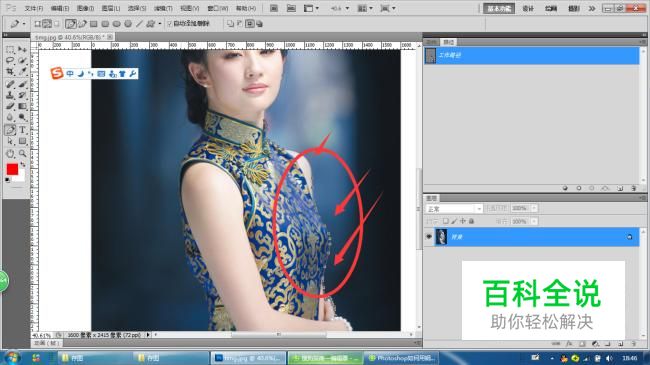Image resolution: width=650 pixels, height=365 pixels.
Task: Swap foreground and background colors
Action: click(22, 165)
